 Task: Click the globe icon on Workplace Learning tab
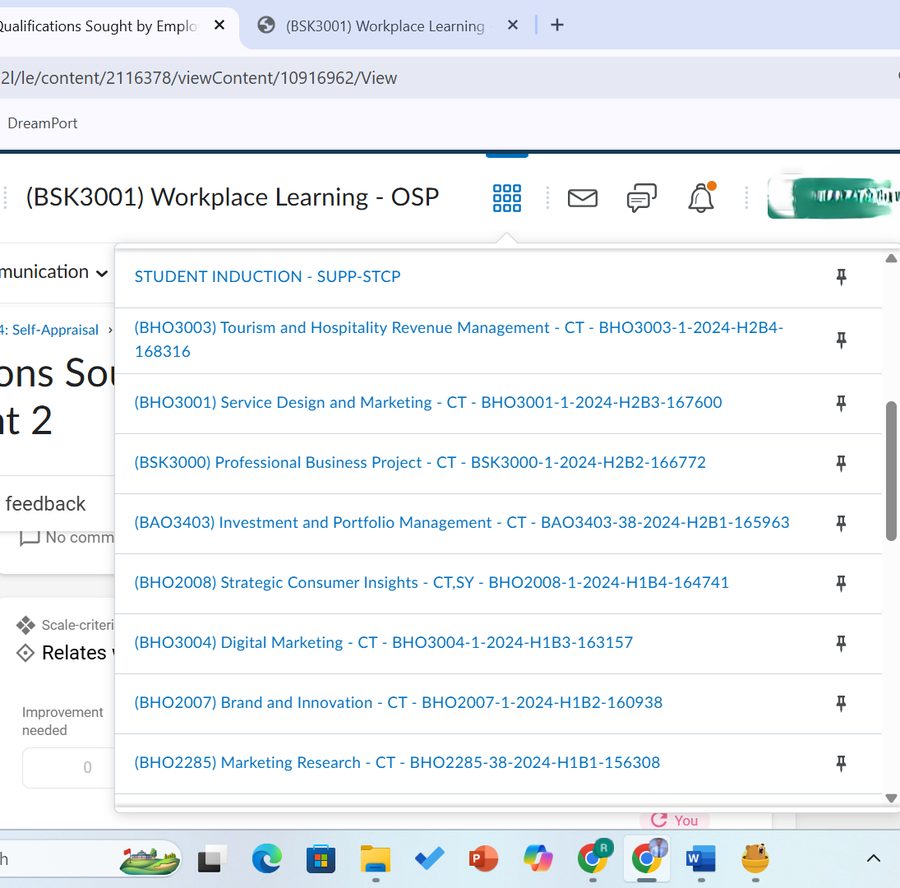pos(266,25)
